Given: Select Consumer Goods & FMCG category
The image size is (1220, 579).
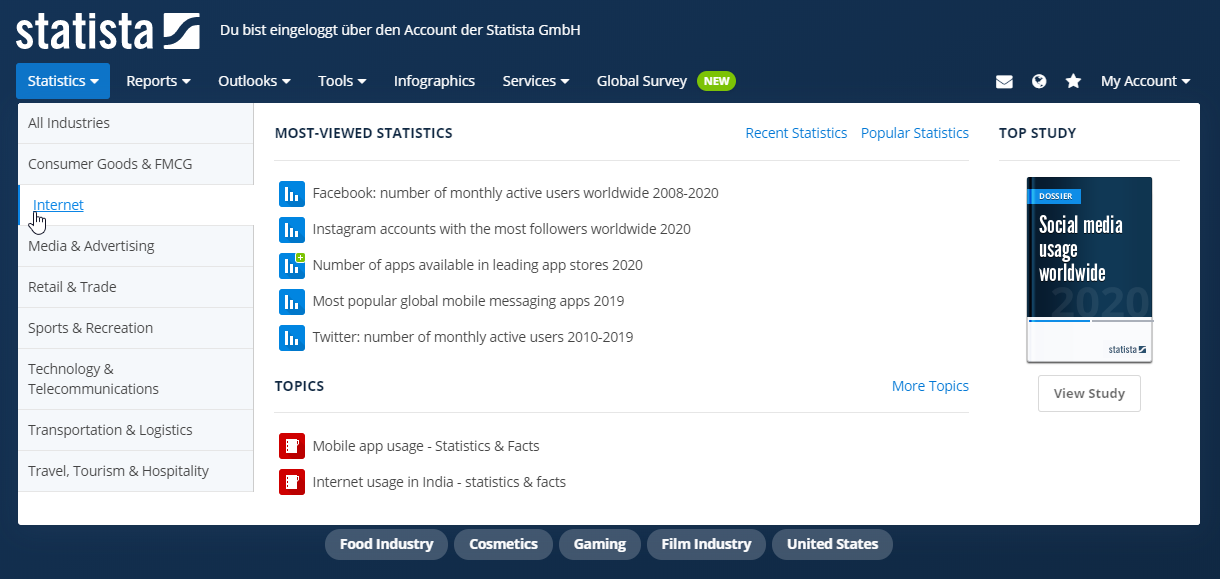Looking at the screenshot, I should (136, 164).
